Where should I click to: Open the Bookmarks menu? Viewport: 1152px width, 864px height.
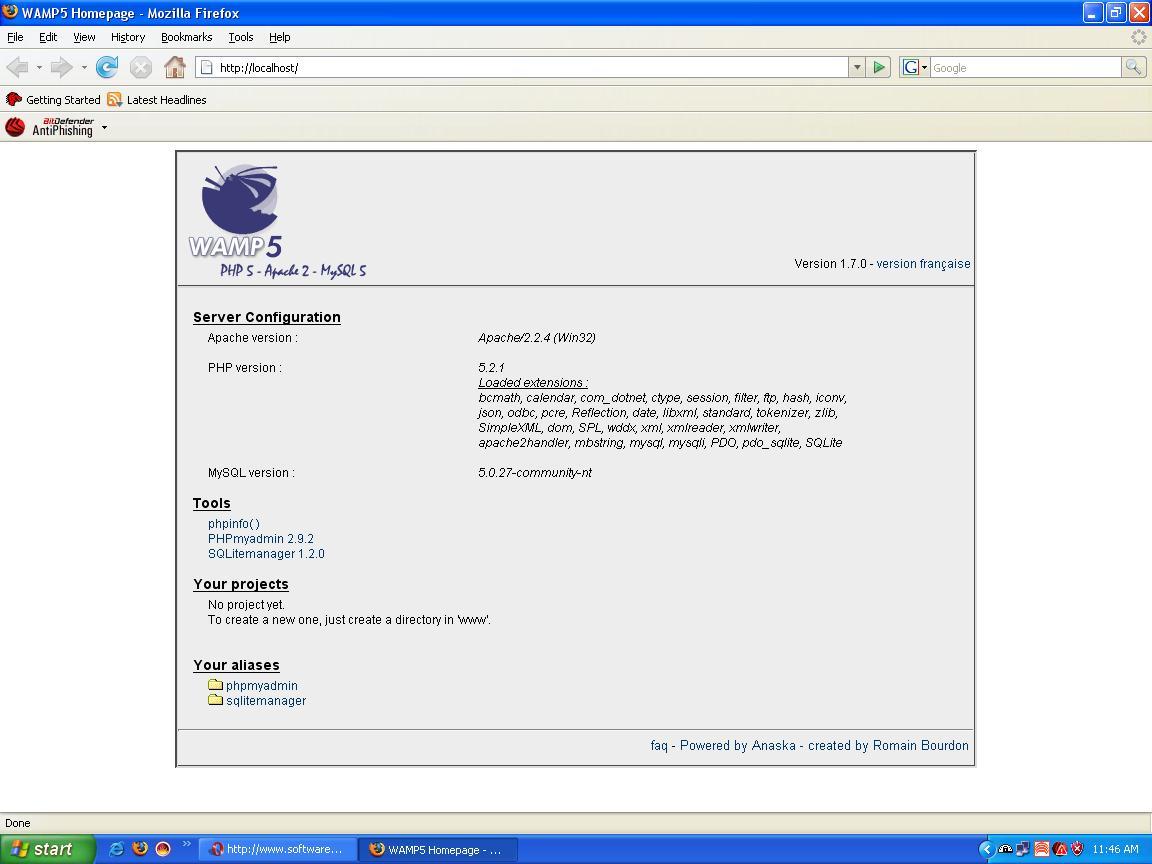[186, 37]
